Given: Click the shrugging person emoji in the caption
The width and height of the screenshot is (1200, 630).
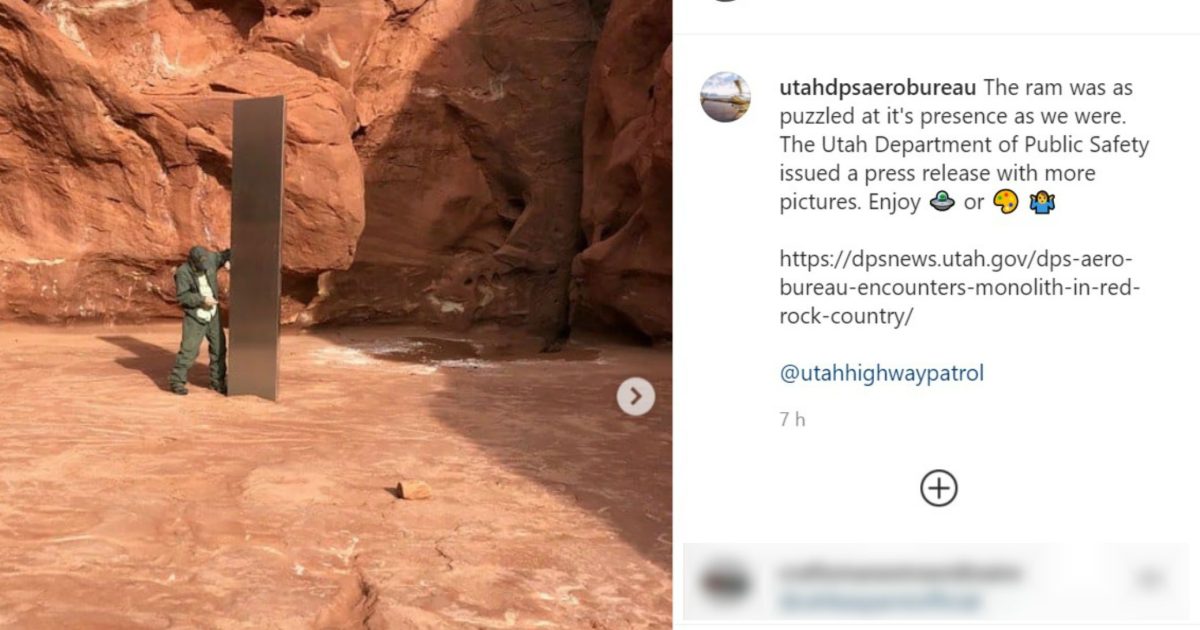Looking at the screenshot, I should click(x=1043, y=202).
